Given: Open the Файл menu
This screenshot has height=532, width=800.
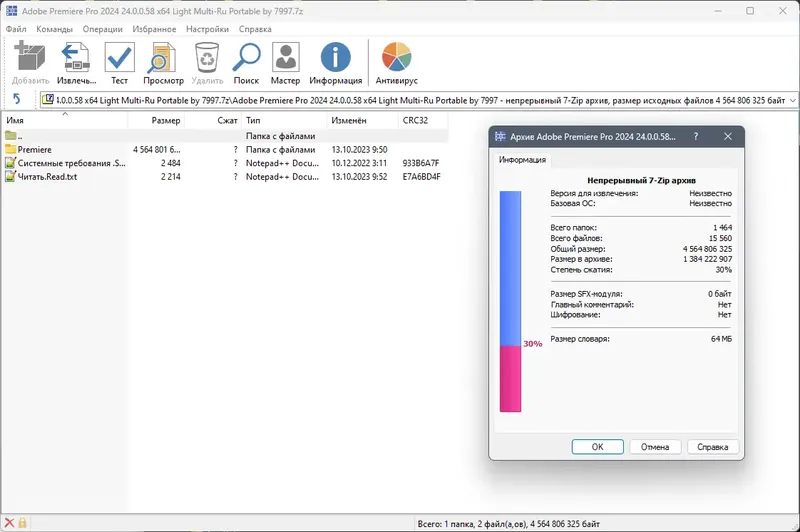Looking at the screenshot, I should 16,29.
